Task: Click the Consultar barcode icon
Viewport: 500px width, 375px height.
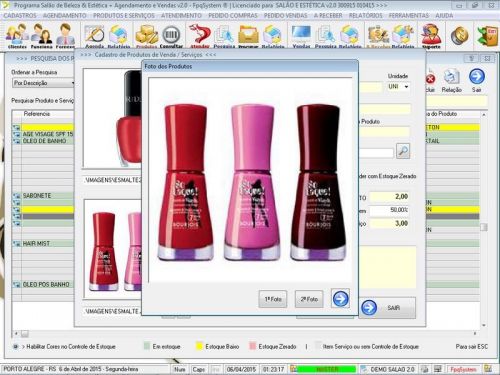Action: point(171,36)
